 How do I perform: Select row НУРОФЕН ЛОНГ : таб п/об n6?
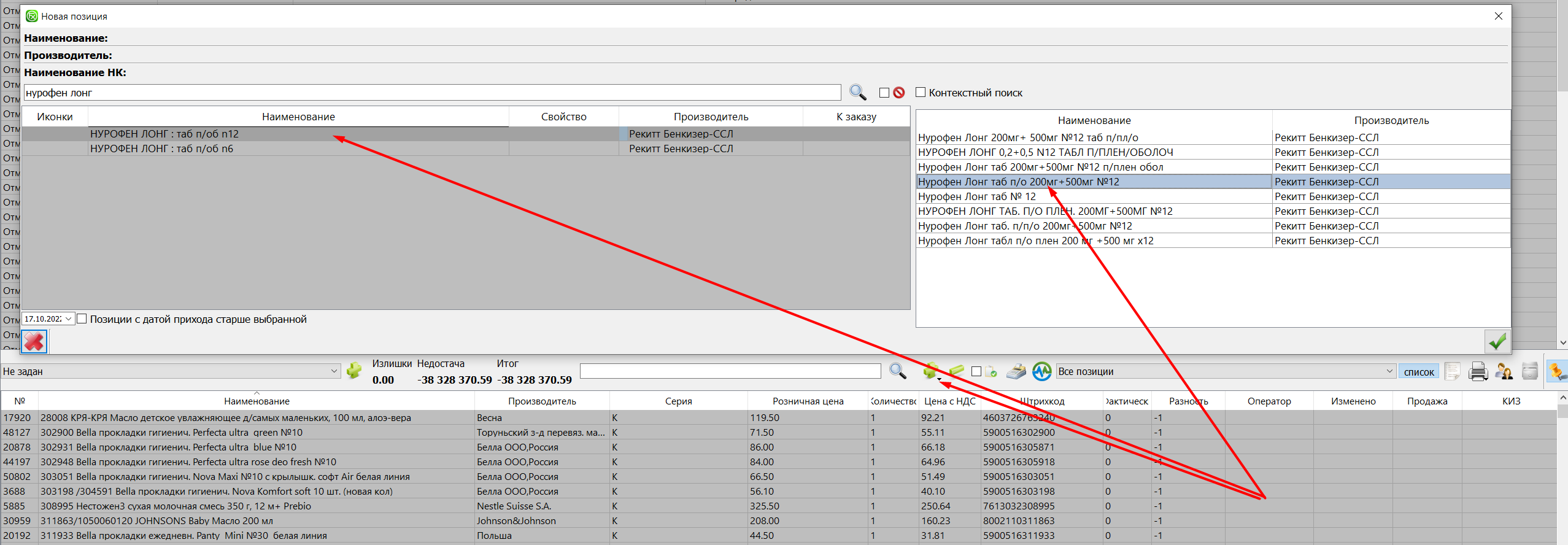(466, 149)
